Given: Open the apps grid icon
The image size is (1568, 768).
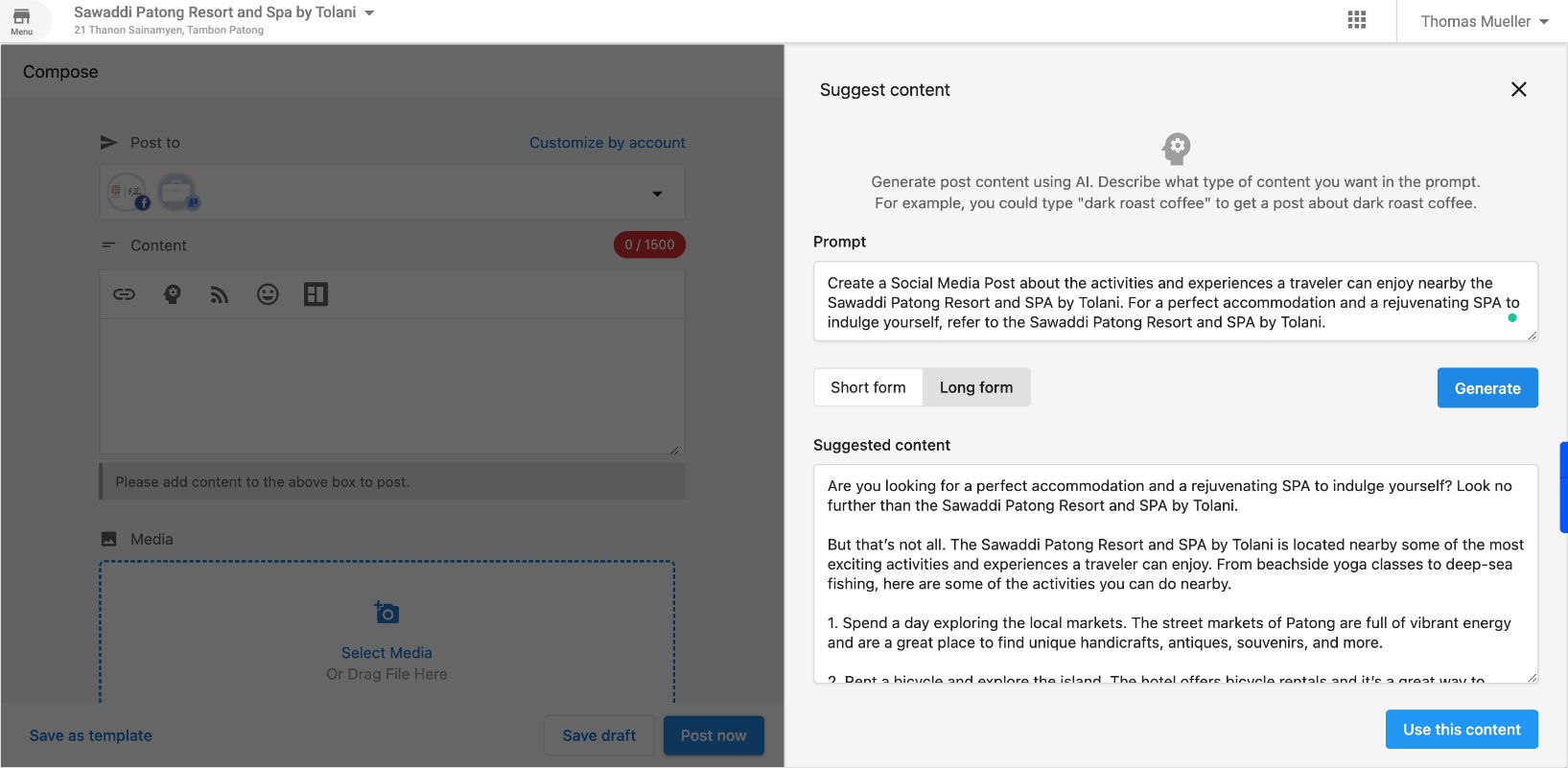Looking at the screenshot, I should click(x=1356, y=20).
